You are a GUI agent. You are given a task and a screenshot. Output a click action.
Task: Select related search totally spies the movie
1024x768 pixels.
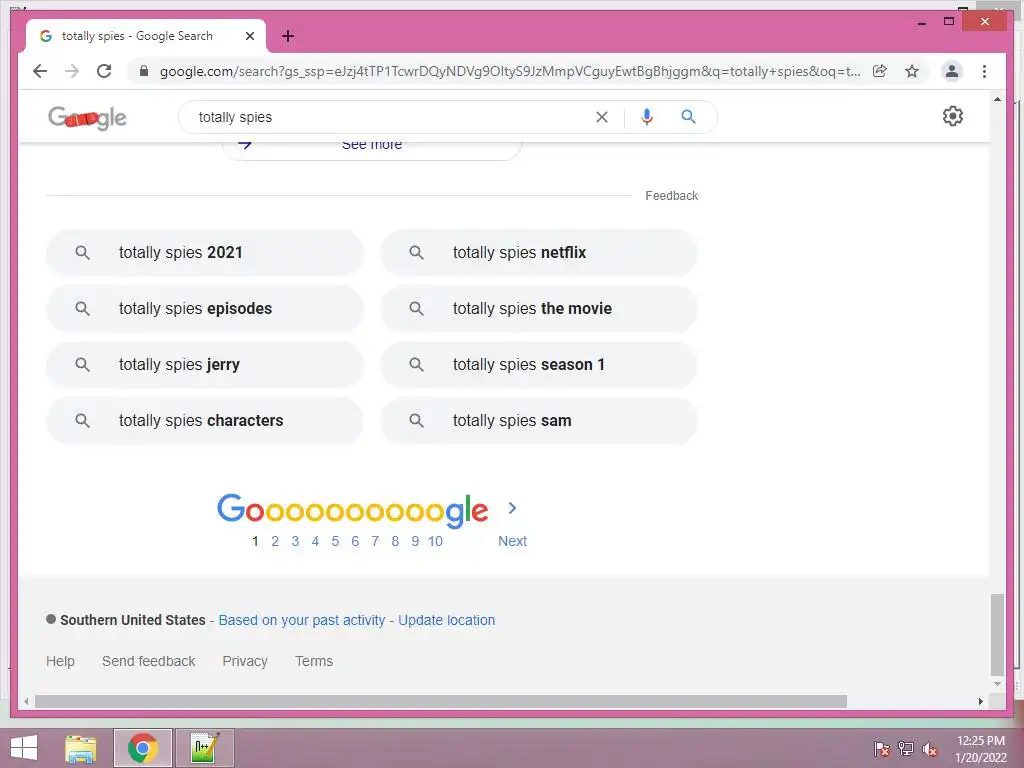(x=539, y=308)
